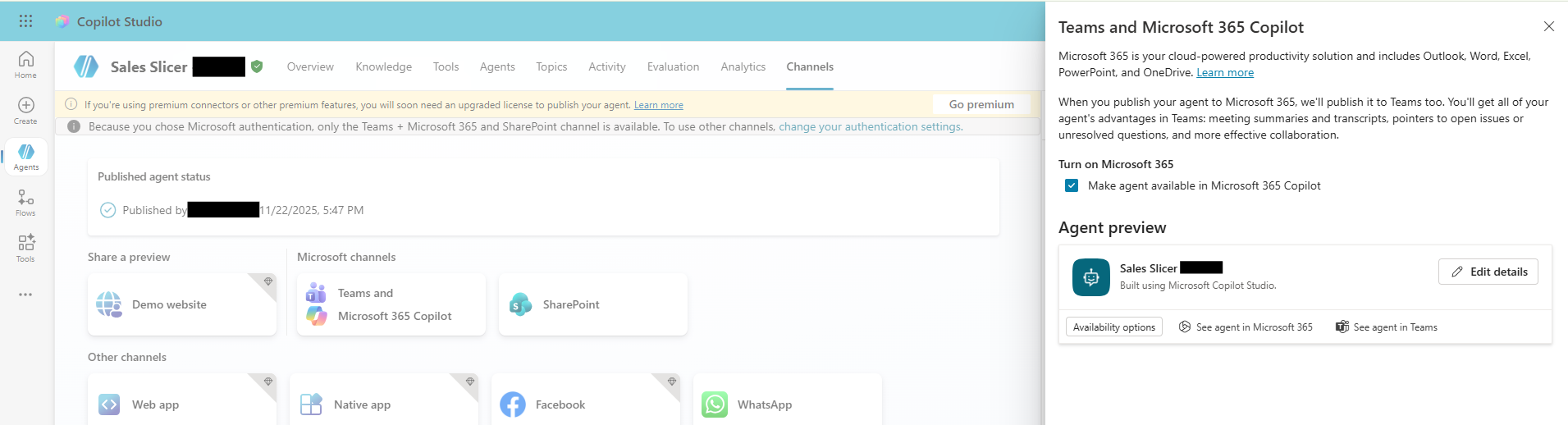Open the Teams and Microsoft 365 Copilot card
The image size is (1568, 425).
pos(391,304)
